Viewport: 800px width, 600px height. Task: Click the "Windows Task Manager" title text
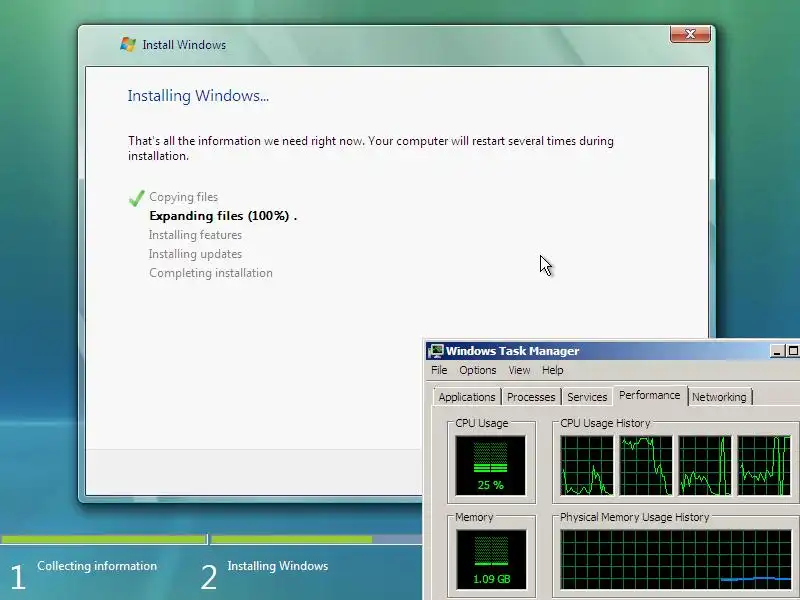click(512, 351)
